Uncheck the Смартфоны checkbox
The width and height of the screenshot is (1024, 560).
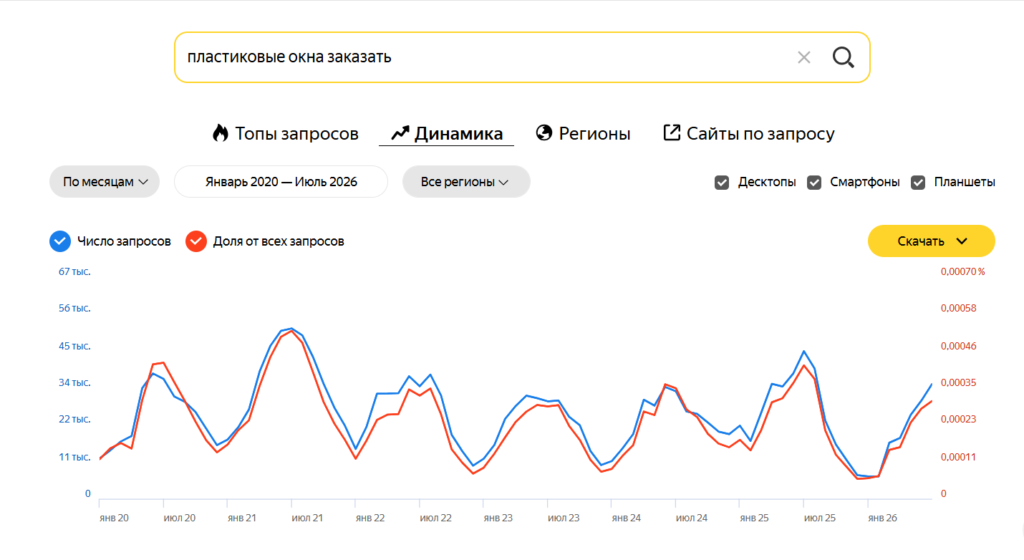tap(814, 182)
